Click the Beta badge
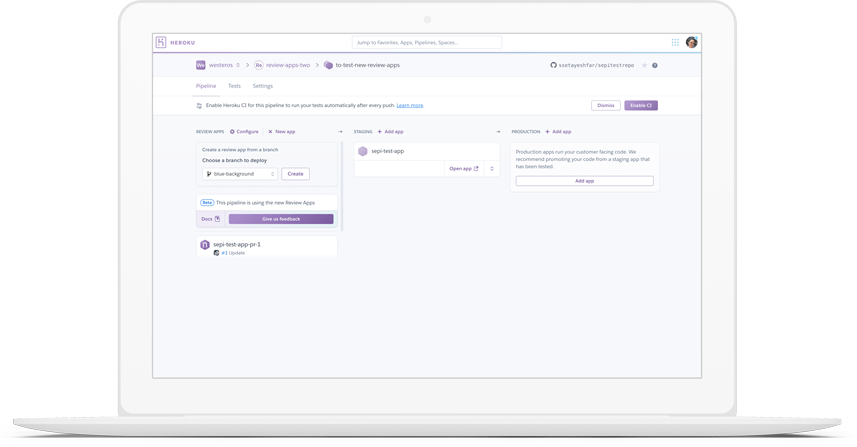 click(x=207, y=203)
